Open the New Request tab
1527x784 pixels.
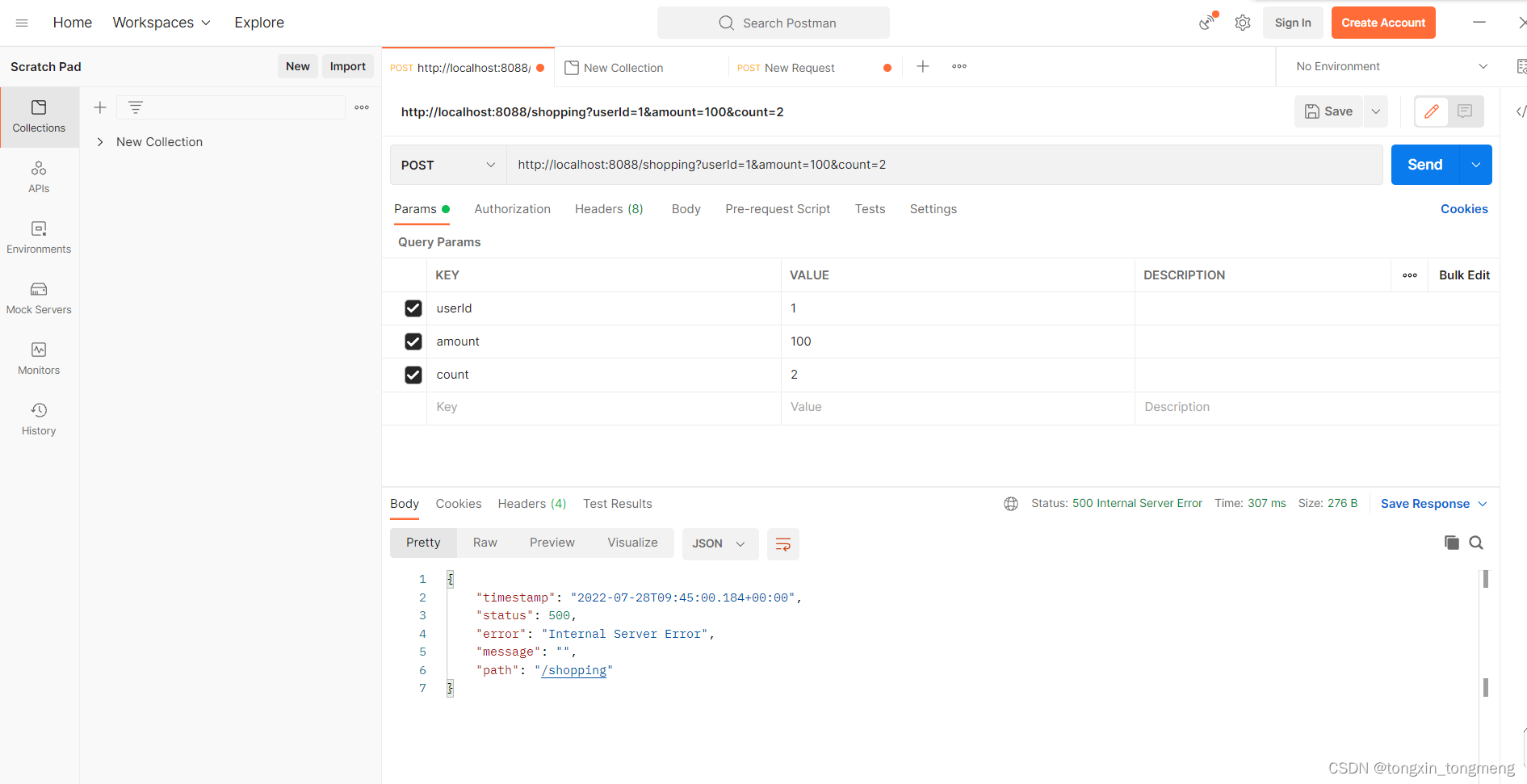(x=814, y=68)
